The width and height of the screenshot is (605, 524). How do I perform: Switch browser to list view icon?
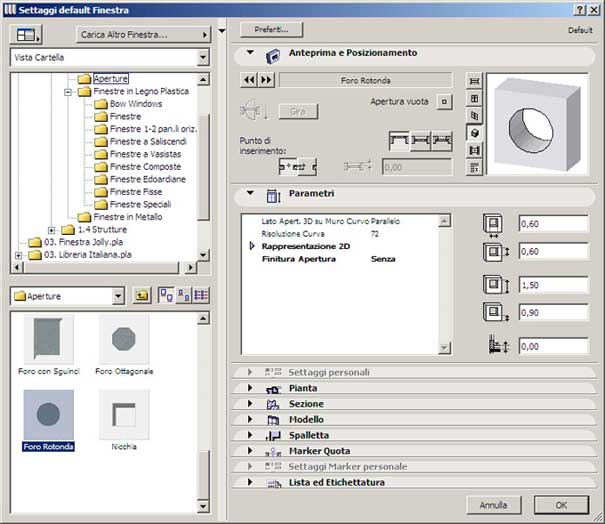202,296
